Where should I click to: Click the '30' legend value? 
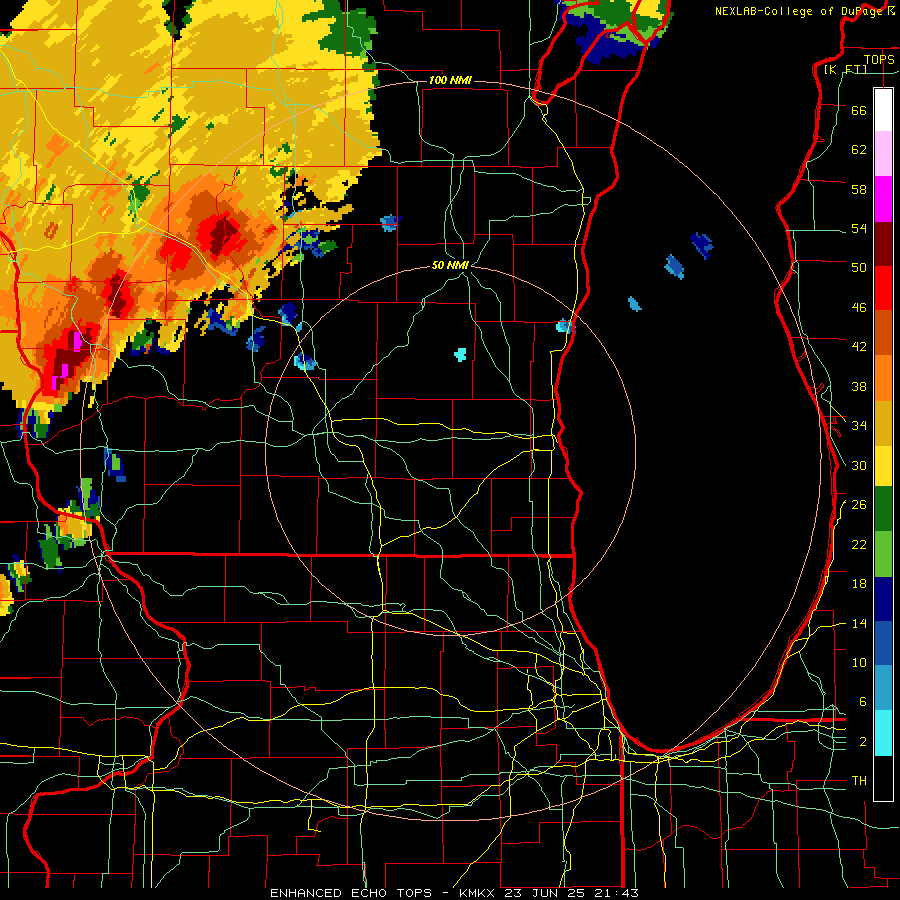[x=859, y=465]
